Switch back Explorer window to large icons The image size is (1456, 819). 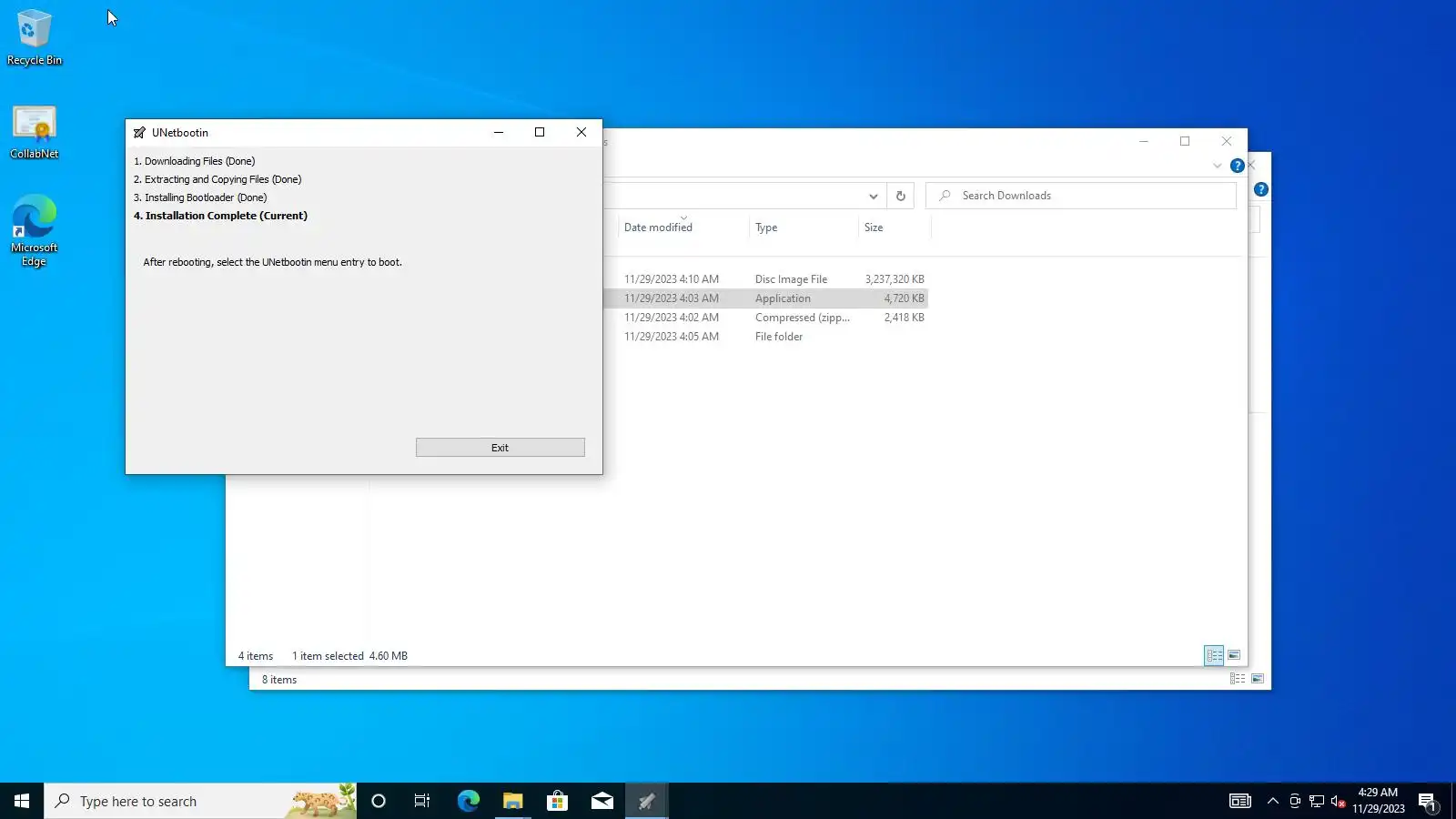(x=1258, y=679)
